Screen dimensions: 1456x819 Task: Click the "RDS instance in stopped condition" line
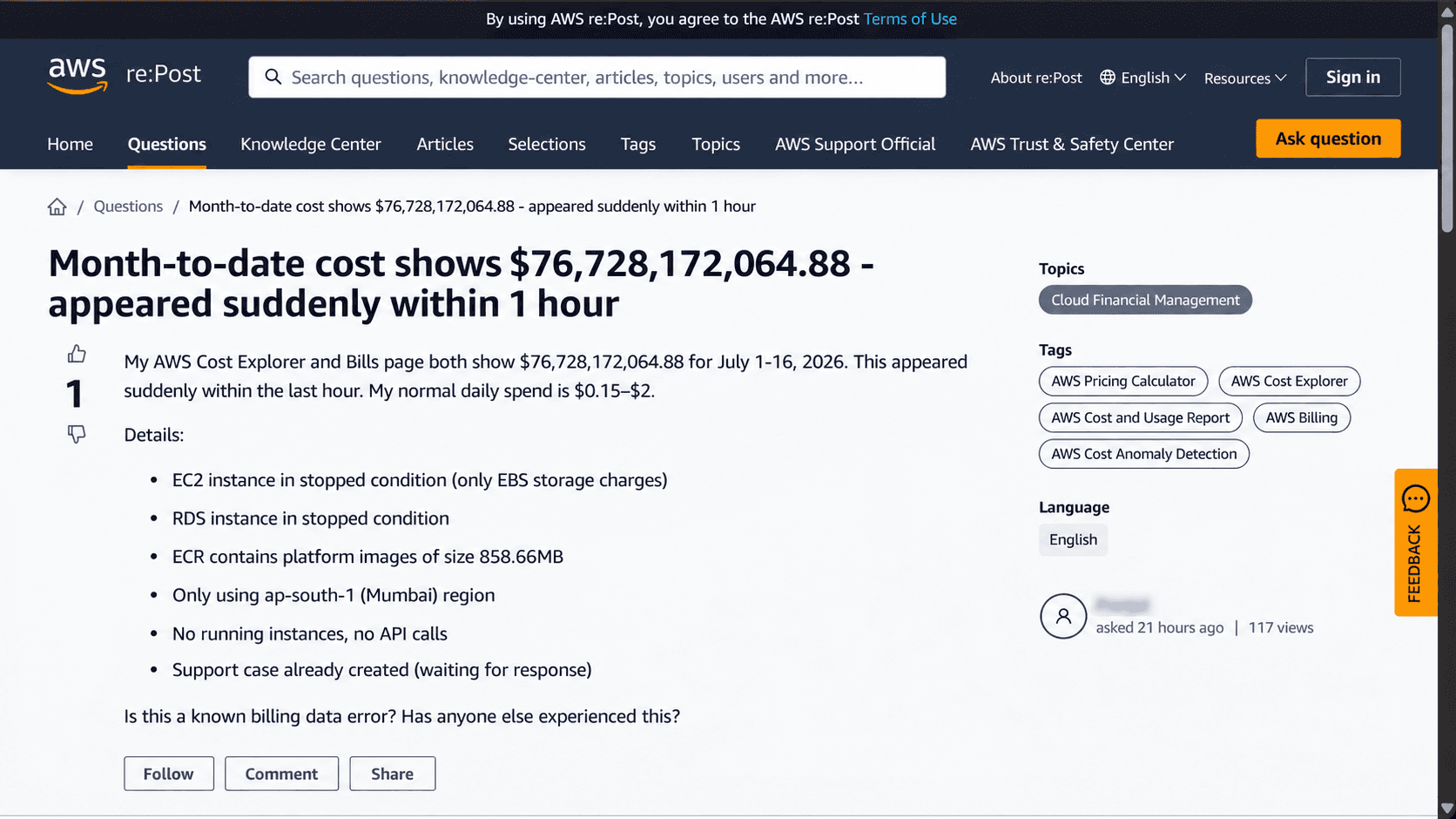310,518
